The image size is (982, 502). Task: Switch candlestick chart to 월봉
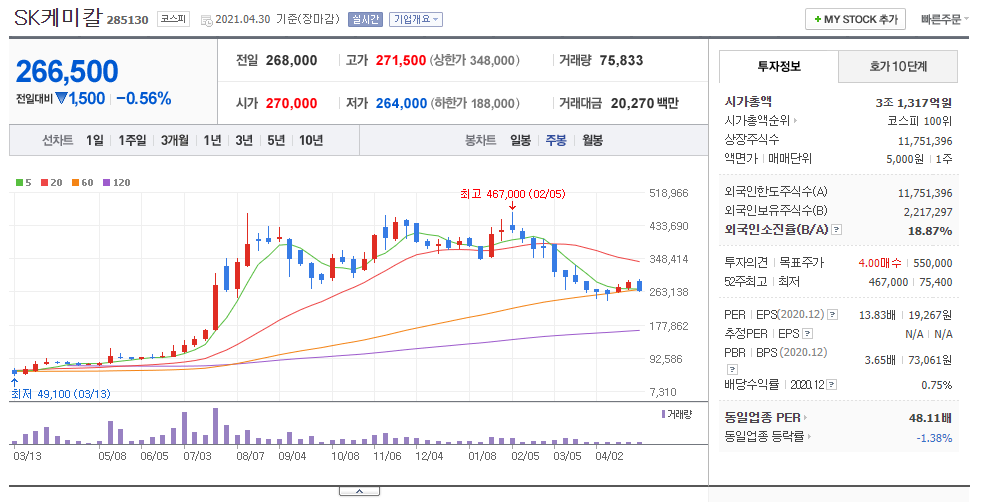pos(592,140)
